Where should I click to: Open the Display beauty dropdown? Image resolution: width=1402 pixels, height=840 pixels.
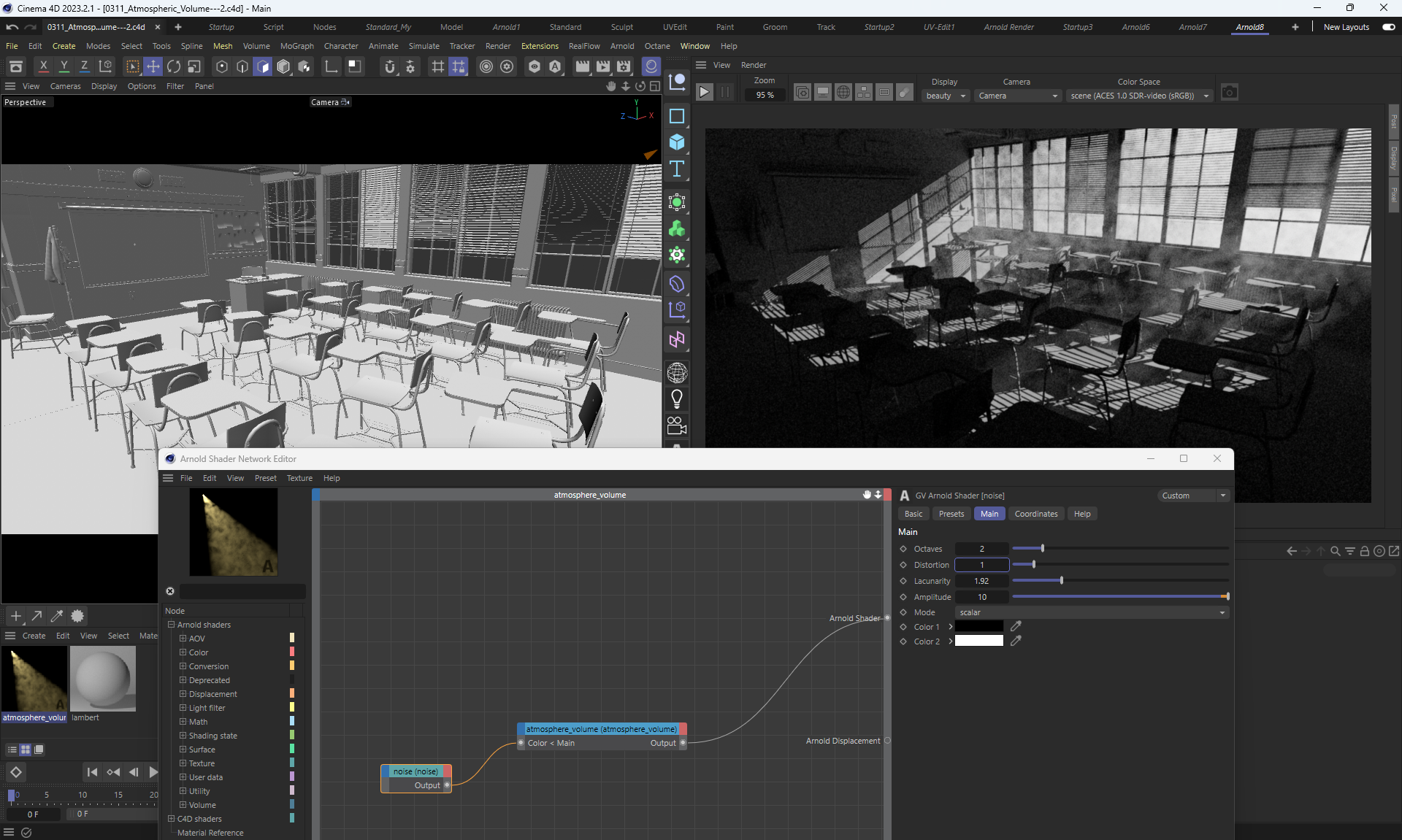point(945,96)
